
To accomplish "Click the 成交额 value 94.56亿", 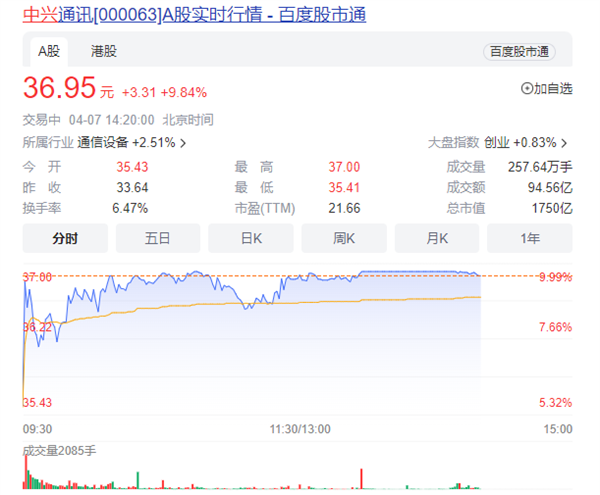I will [x=550, y=188].
